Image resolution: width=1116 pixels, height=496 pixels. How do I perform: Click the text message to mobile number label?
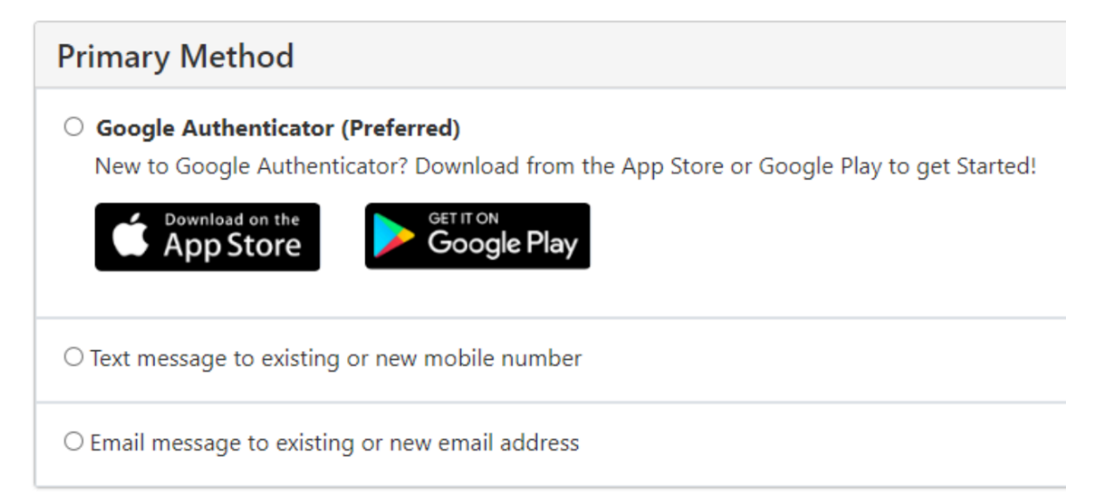pos(336,358)
